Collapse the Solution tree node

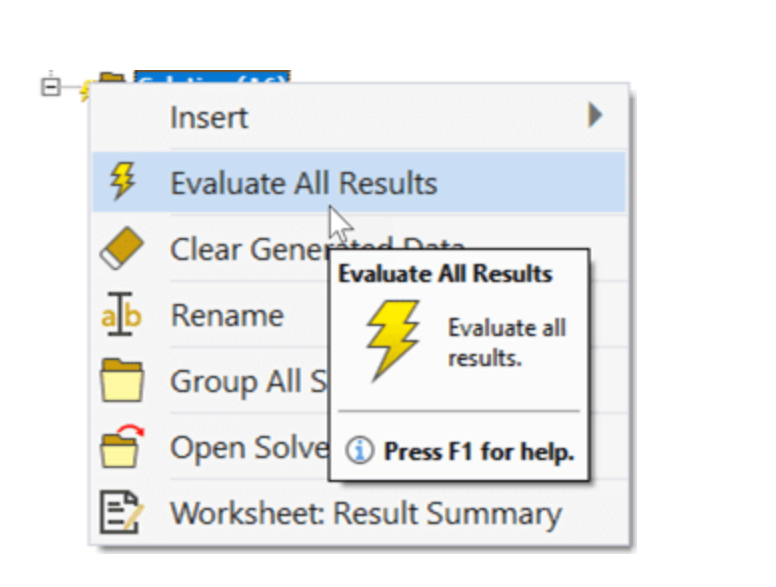[x=50, y=87]
